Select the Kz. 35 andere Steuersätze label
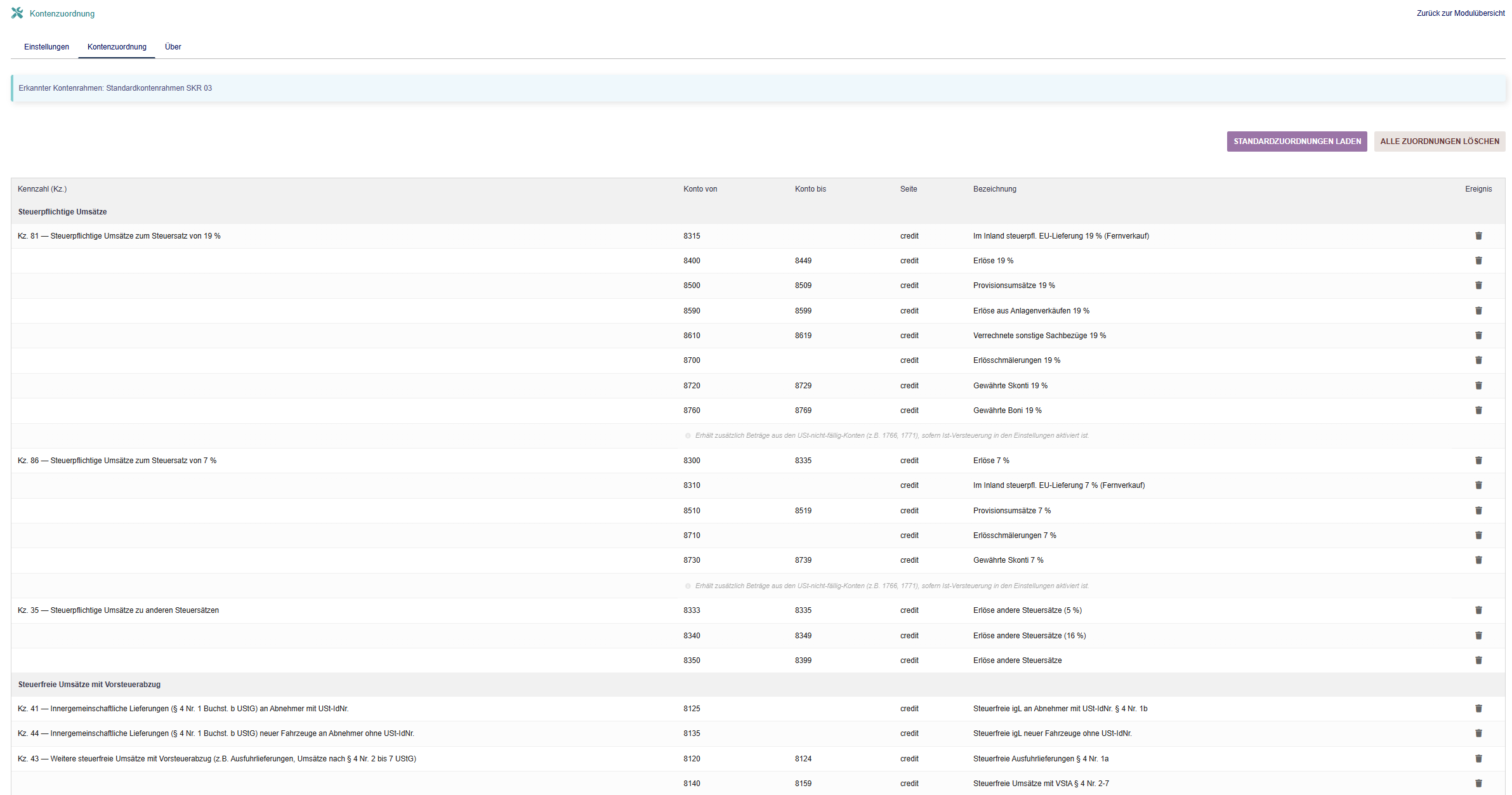The height and width of the screenshot is (795, 1512). (x=119, y=610)
